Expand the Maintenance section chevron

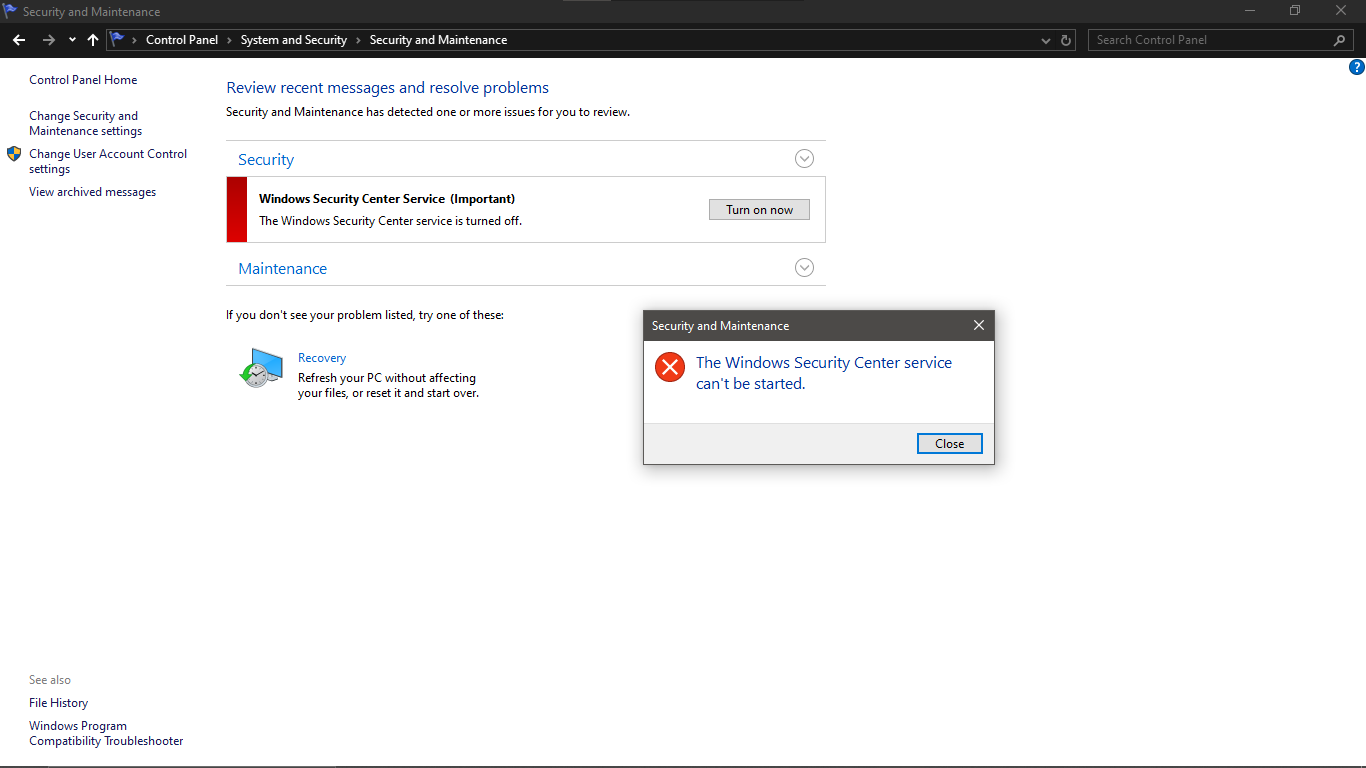(x=804, y=268)
